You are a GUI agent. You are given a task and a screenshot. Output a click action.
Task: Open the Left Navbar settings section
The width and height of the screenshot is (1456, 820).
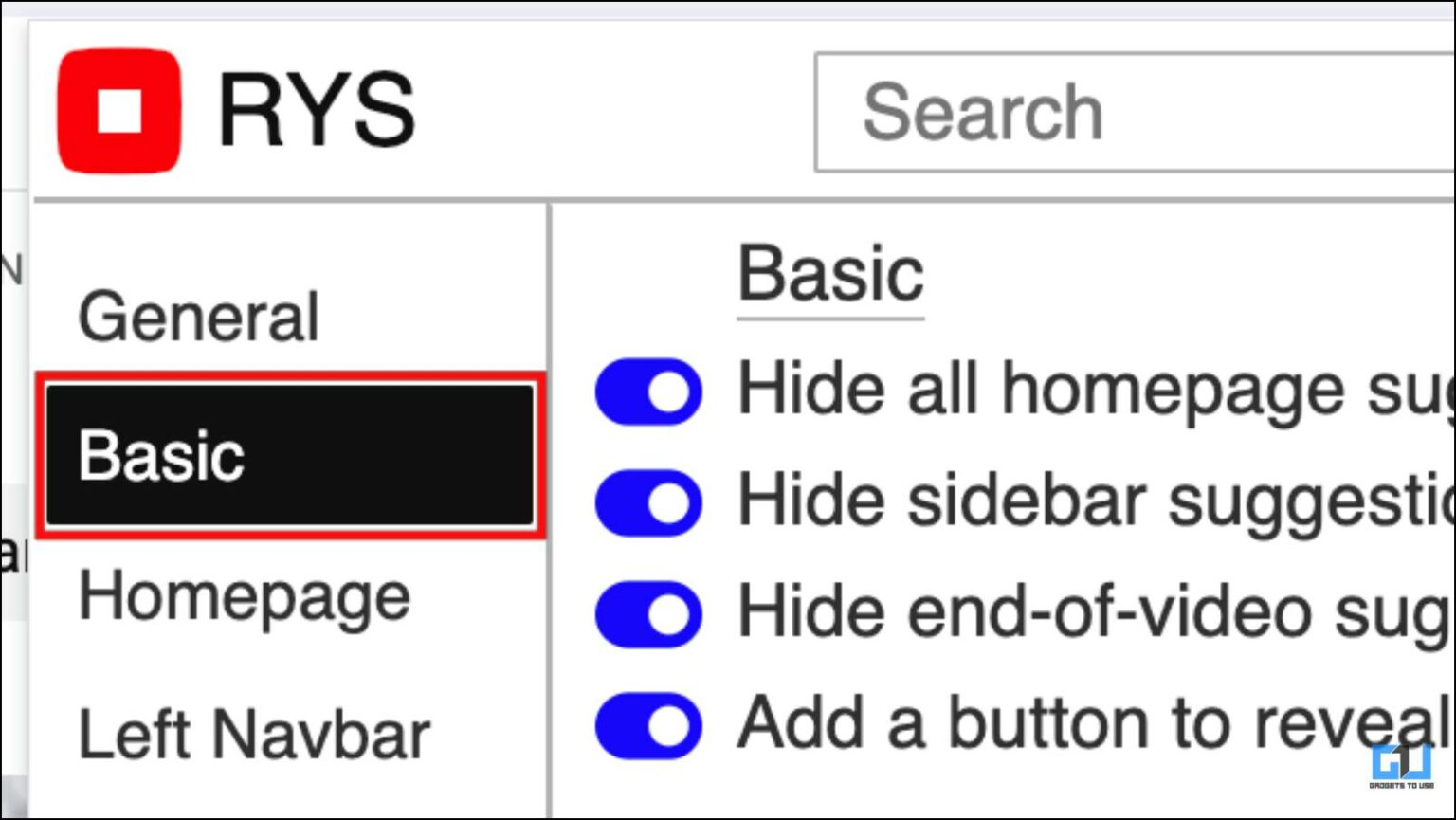pyautogui.click(x=254, y=732)
